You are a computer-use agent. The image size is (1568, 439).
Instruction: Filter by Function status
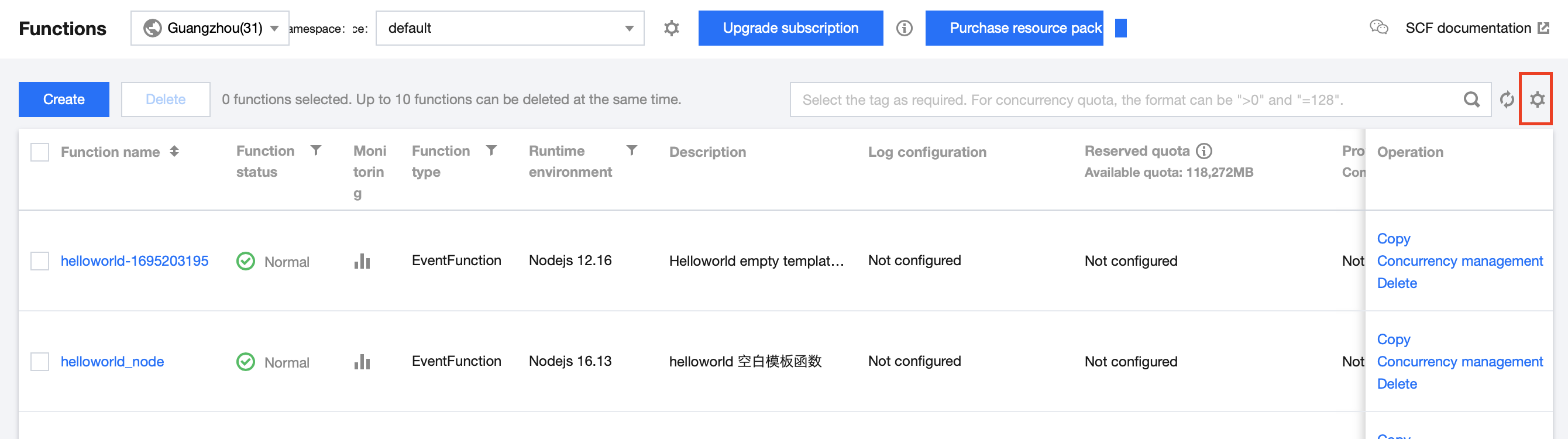(316, 150)
